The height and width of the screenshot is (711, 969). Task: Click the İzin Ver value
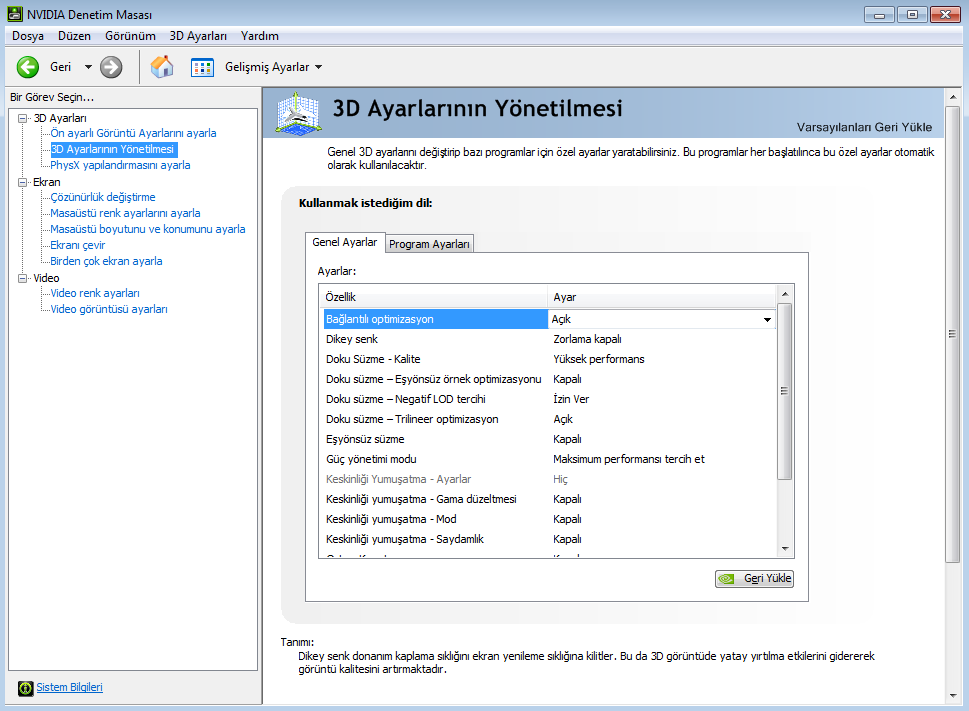click(x=571, y=399)
